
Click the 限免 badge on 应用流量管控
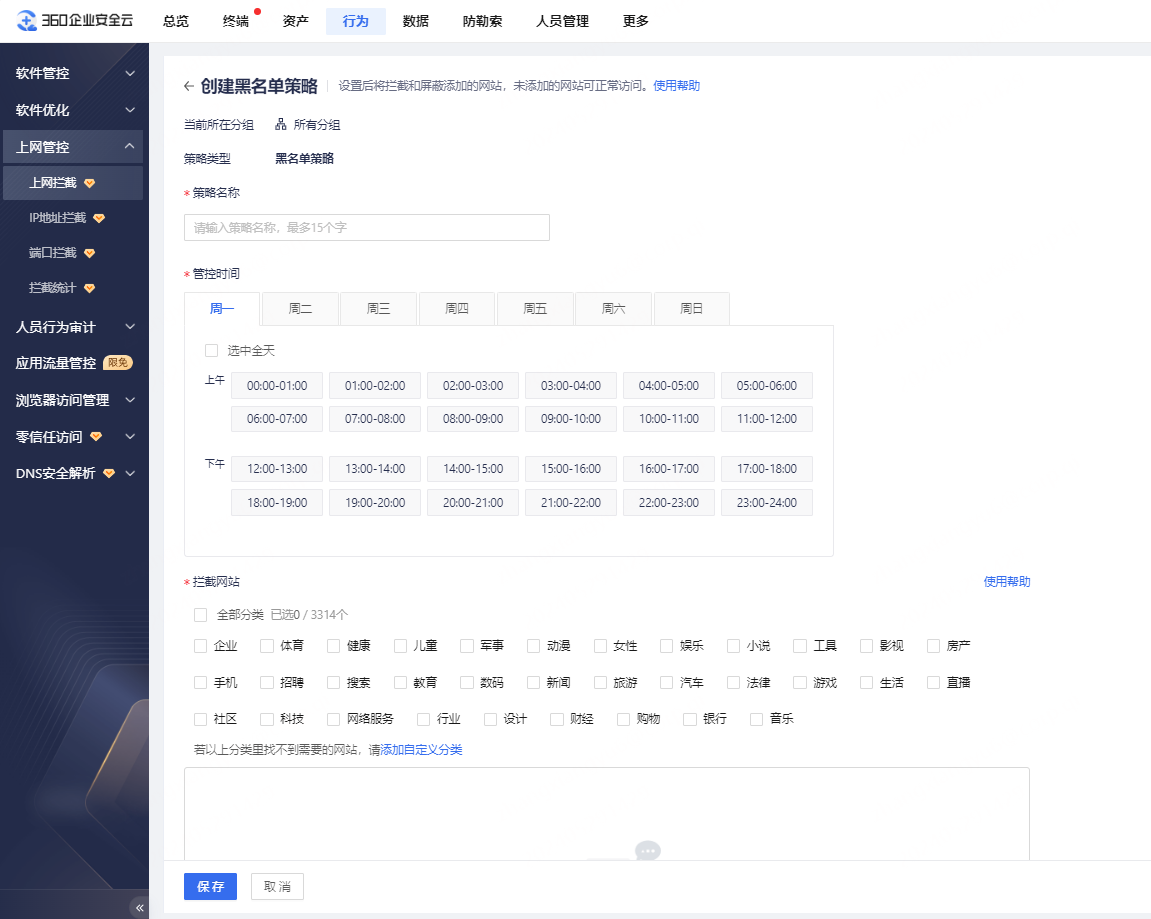pos(117,363)
